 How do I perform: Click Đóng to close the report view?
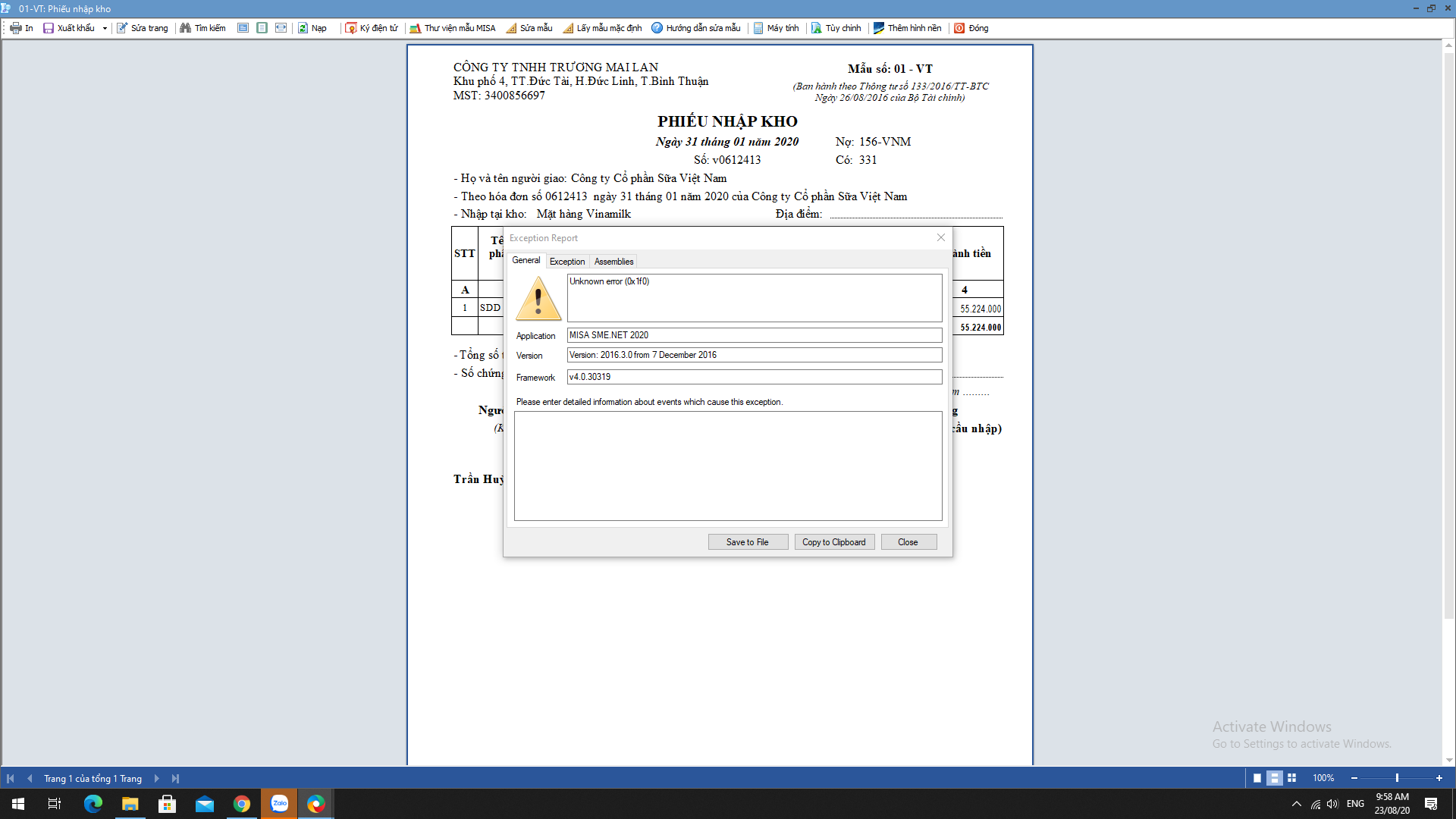click(971, 28)
